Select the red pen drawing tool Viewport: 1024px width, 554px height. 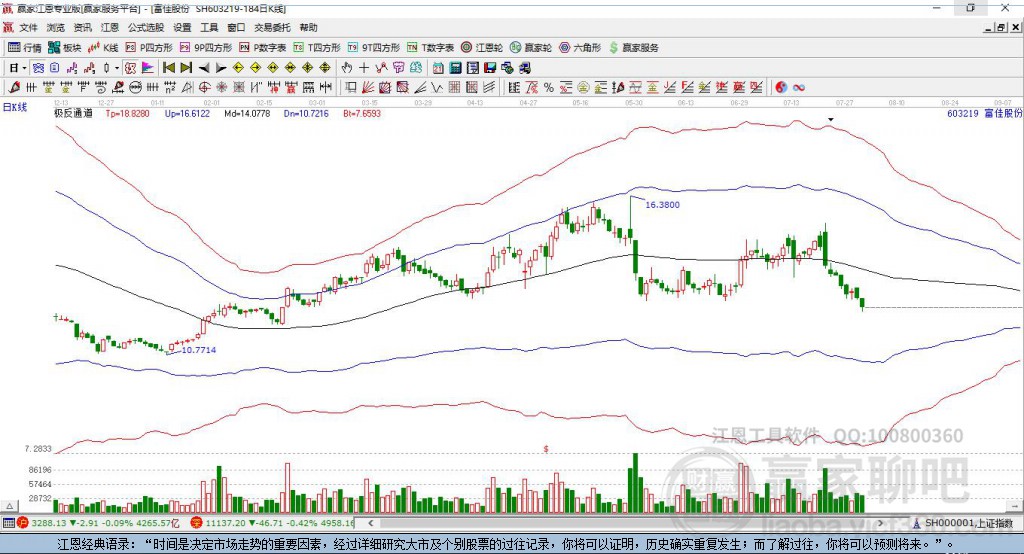pyautogui.click(x=14, y=88)
